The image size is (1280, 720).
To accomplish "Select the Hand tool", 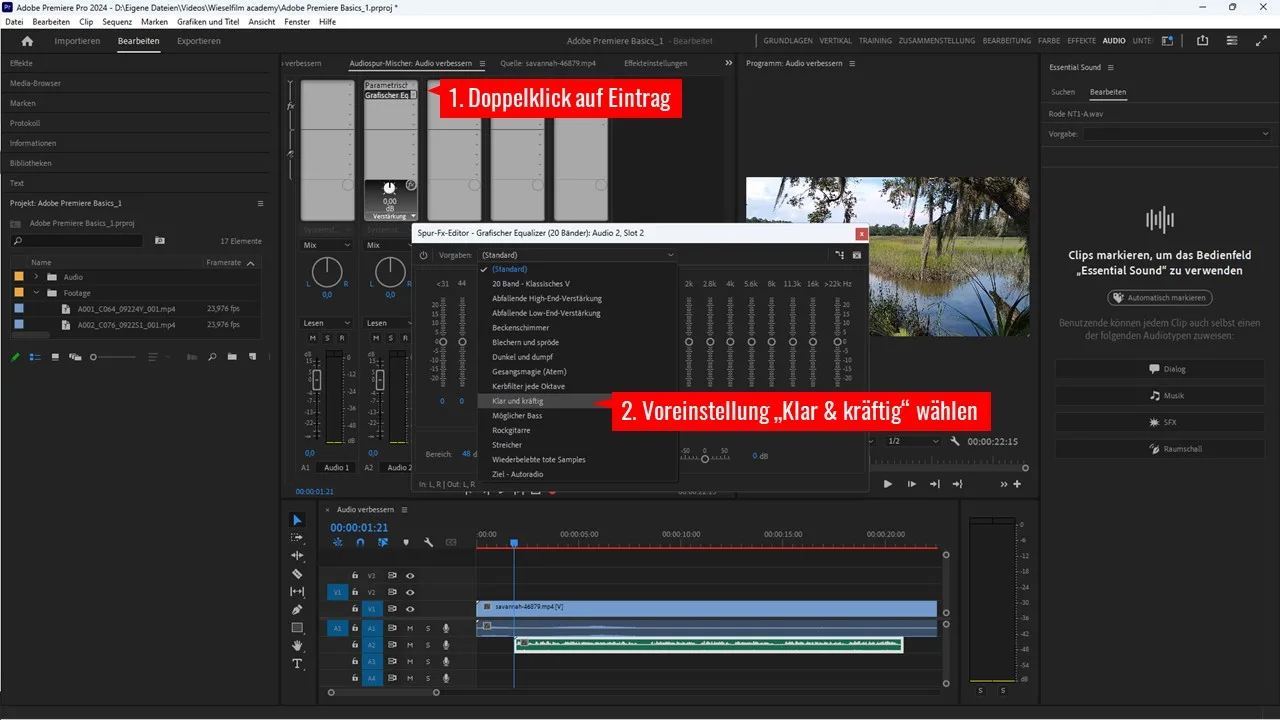I will tap(297, 646).
